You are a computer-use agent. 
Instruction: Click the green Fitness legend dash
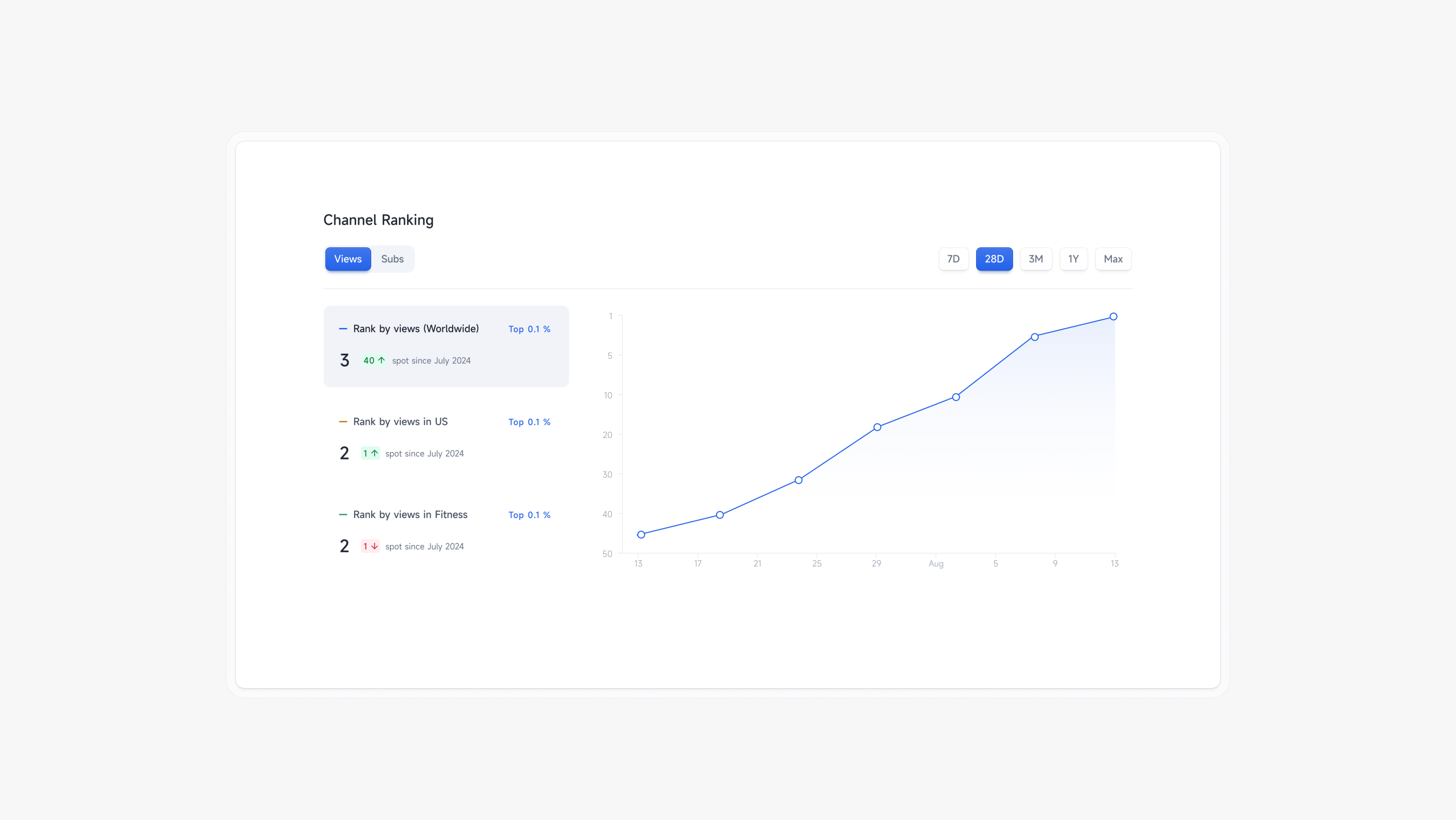tap(343, 514)
